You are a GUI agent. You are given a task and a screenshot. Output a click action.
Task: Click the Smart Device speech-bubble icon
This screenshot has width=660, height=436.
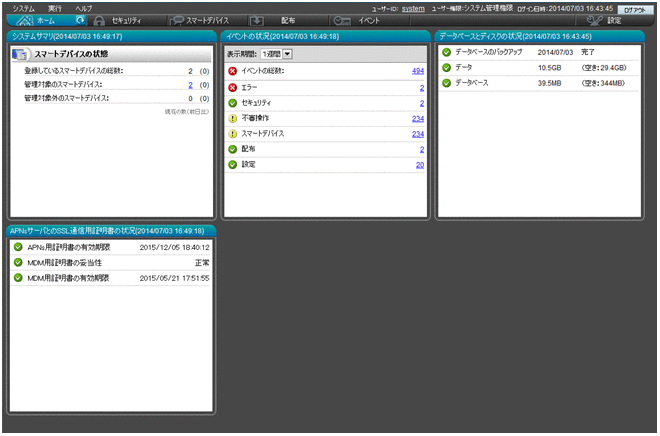pyautogui.click(x=177, y=21)
